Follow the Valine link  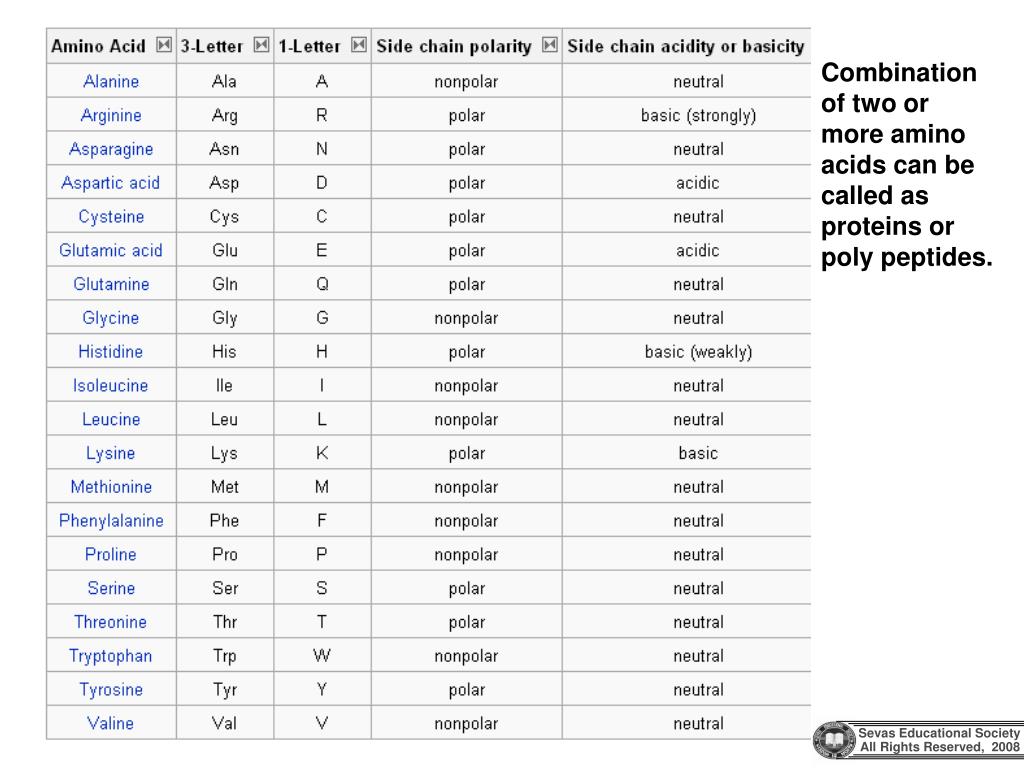(x=110, y=723)
